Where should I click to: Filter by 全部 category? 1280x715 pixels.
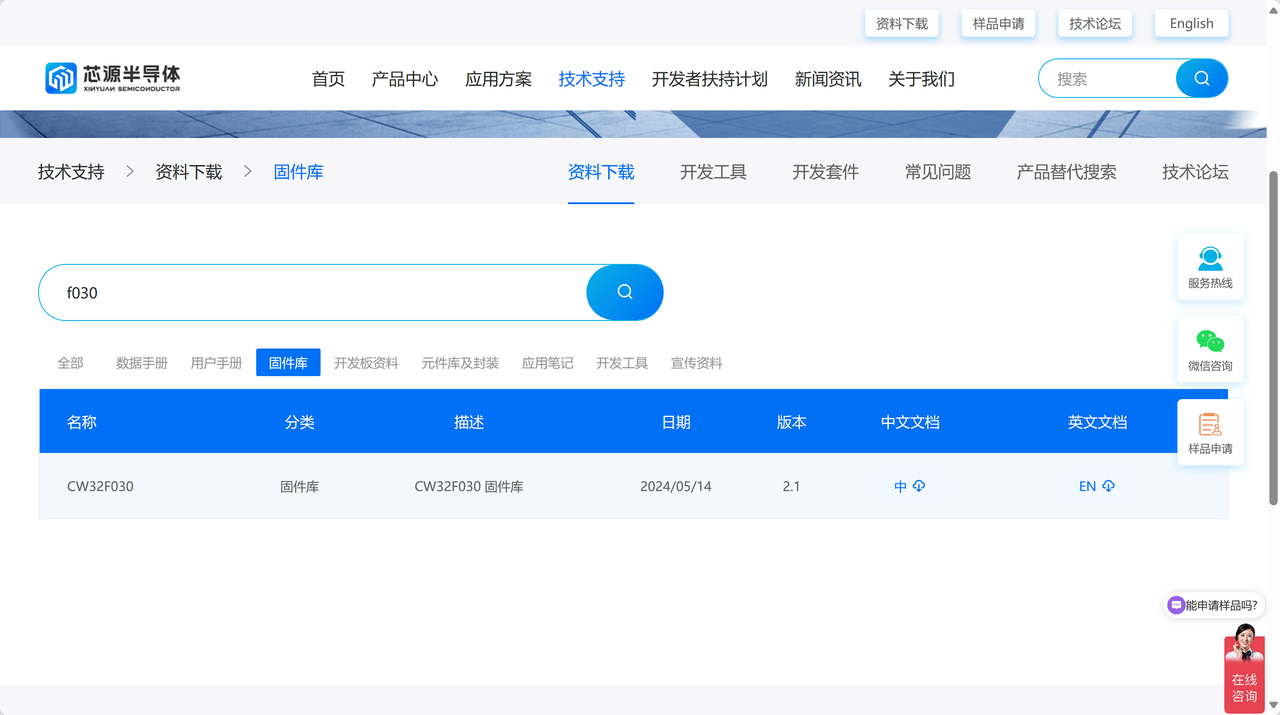click(x=71, y=363)
